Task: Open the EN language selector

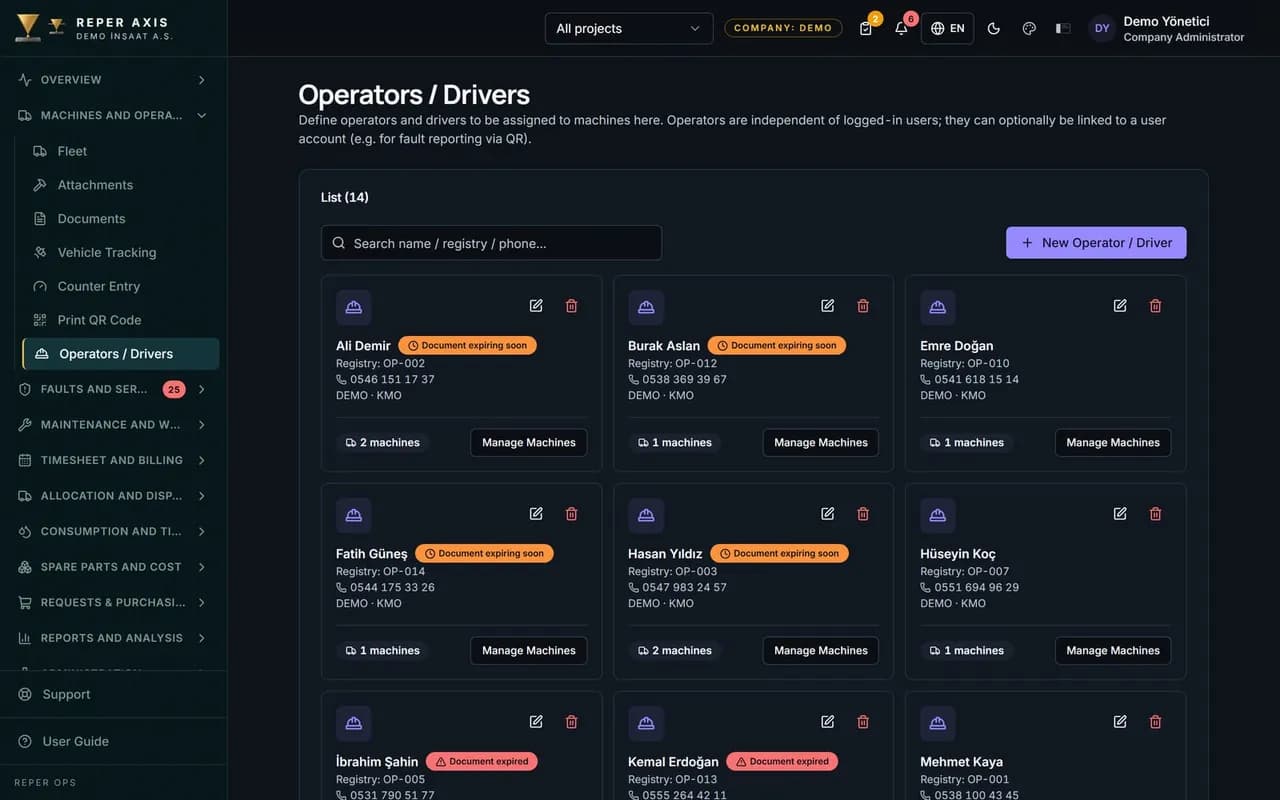Action: (x=947, y=28)
